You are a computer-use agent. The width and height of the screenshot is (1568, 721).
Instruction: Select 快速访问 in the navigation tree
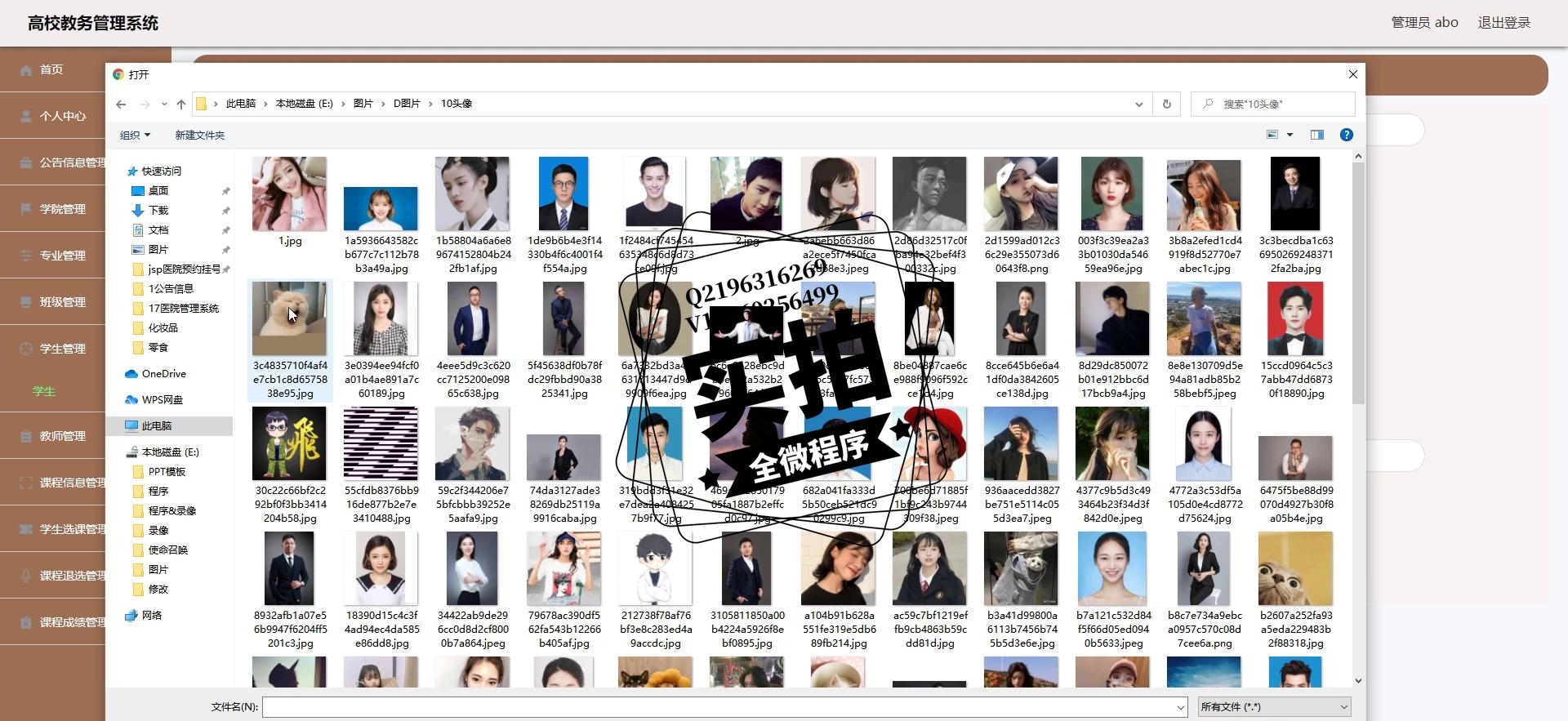click(161, 171)
